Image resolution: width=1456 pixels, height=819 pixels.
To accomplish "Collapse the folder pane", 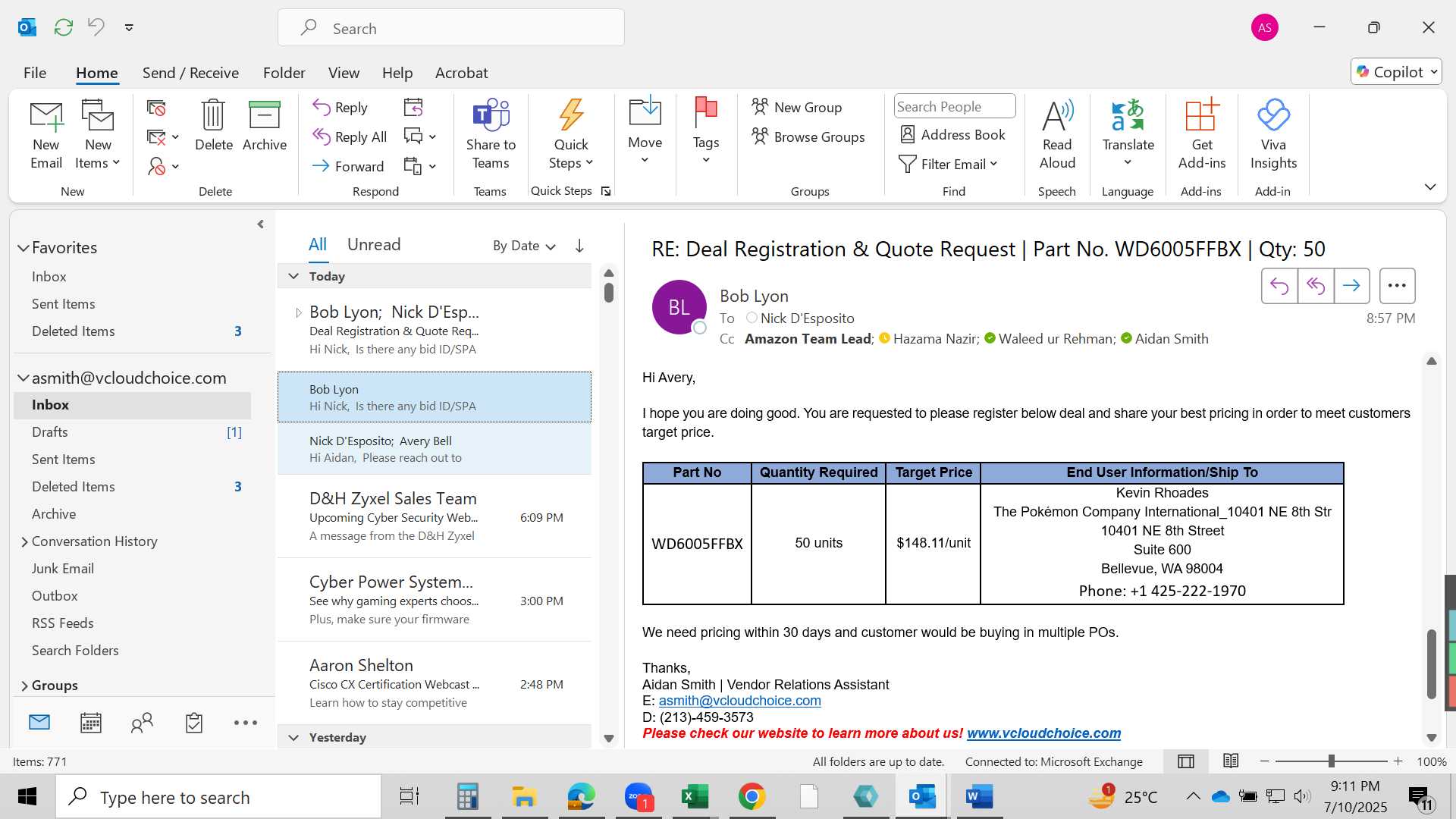I will click(x=260, y=224).
